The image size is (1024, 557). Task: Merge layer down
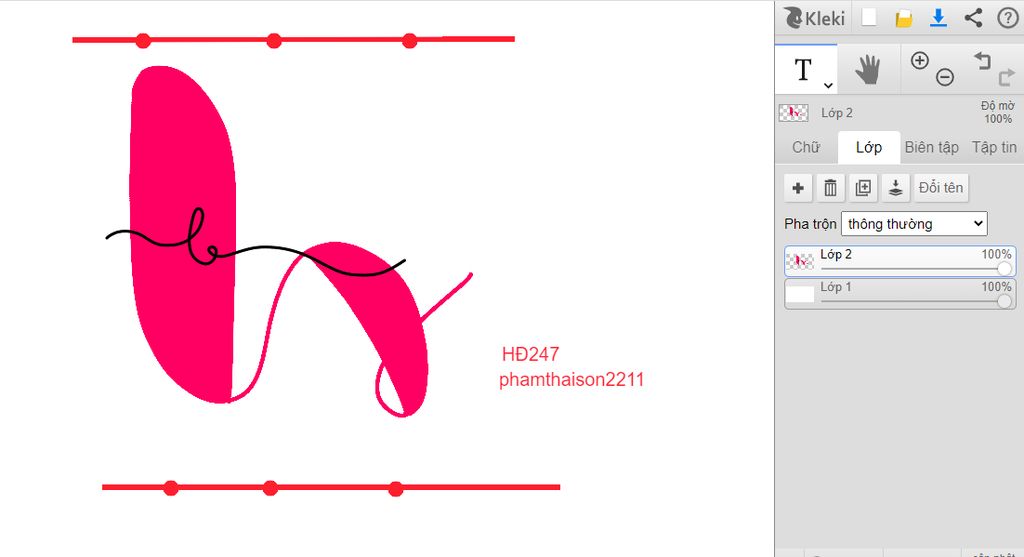[895, 188]
